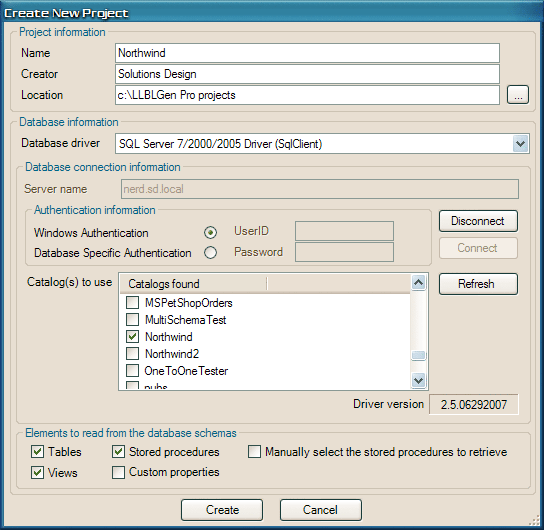Enable manually select stored procedures option

[254, 452]
